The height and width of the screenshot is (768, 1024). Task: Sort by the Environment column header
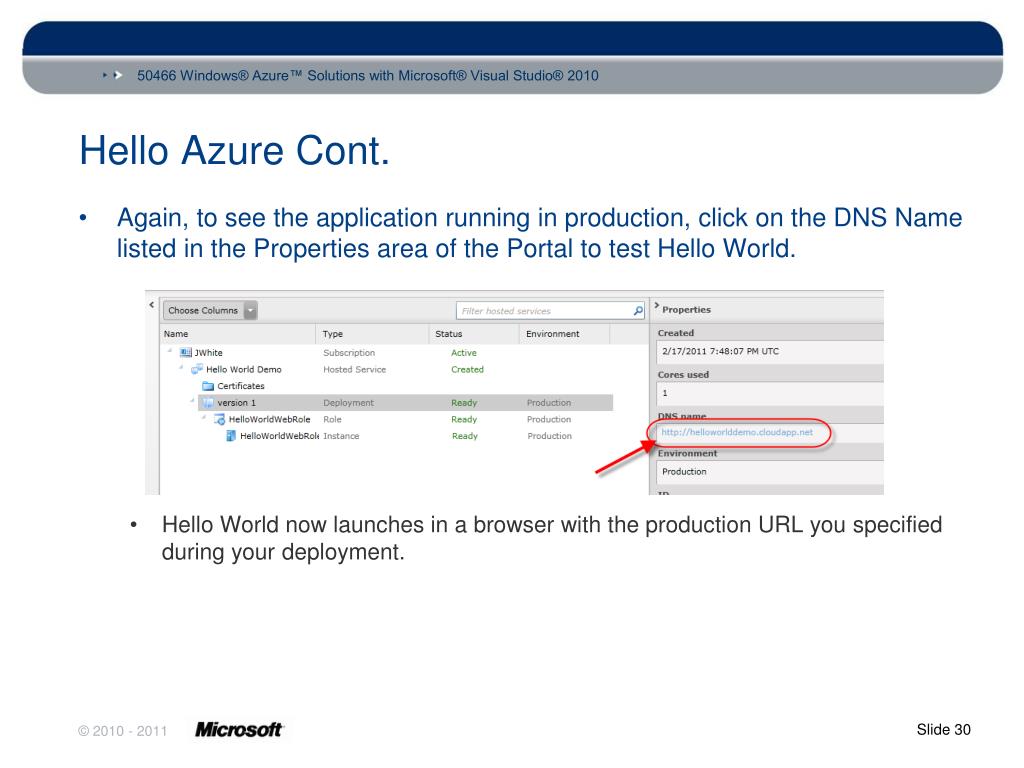pyautogui.click(x=564, y=334)
